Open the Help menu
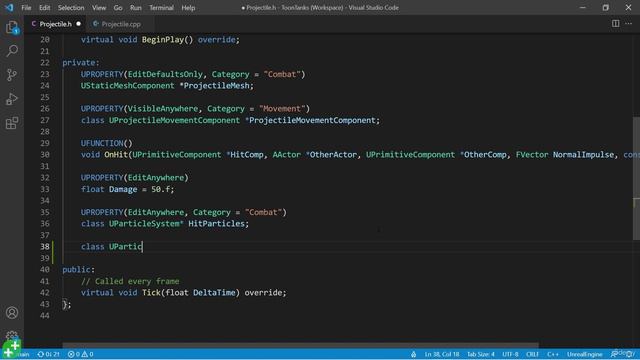Viewport: 640px width, 360px height. click(x=188, y=8)
